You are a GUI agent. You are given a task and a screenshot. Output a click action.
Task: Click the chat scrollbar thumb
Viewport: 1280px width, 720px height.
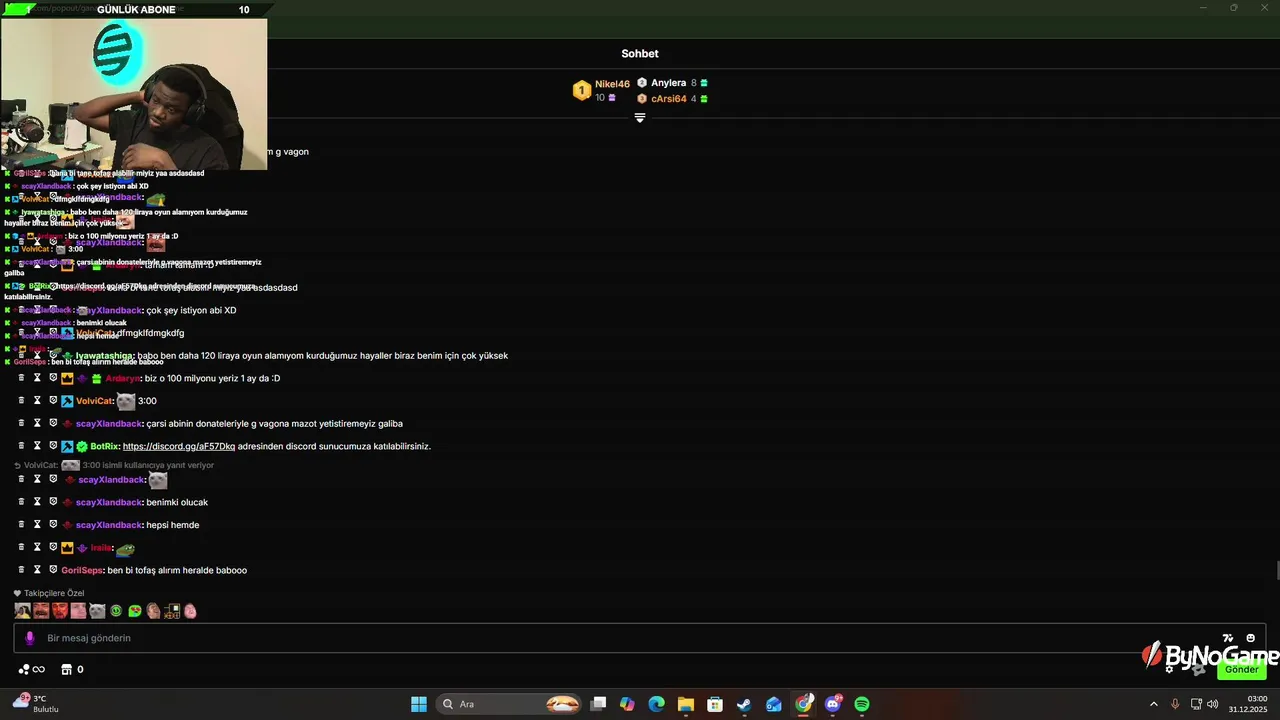pyautogui.click(x=1277, y=570)
